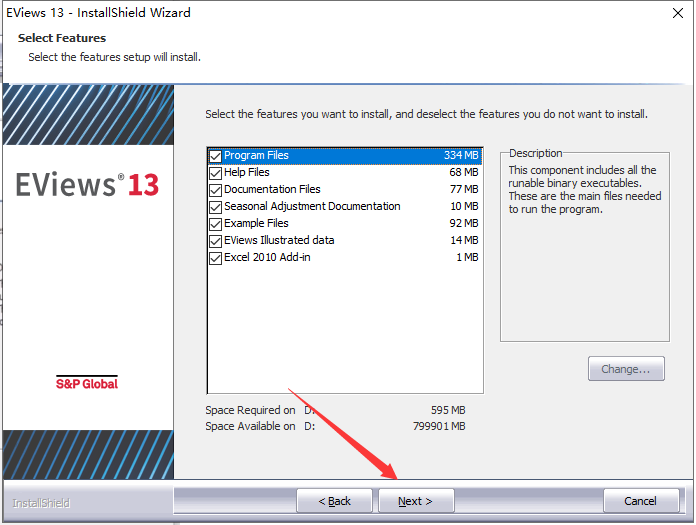Click the Next button
This screenshot has height=525, width=696.
pos(416,501)
